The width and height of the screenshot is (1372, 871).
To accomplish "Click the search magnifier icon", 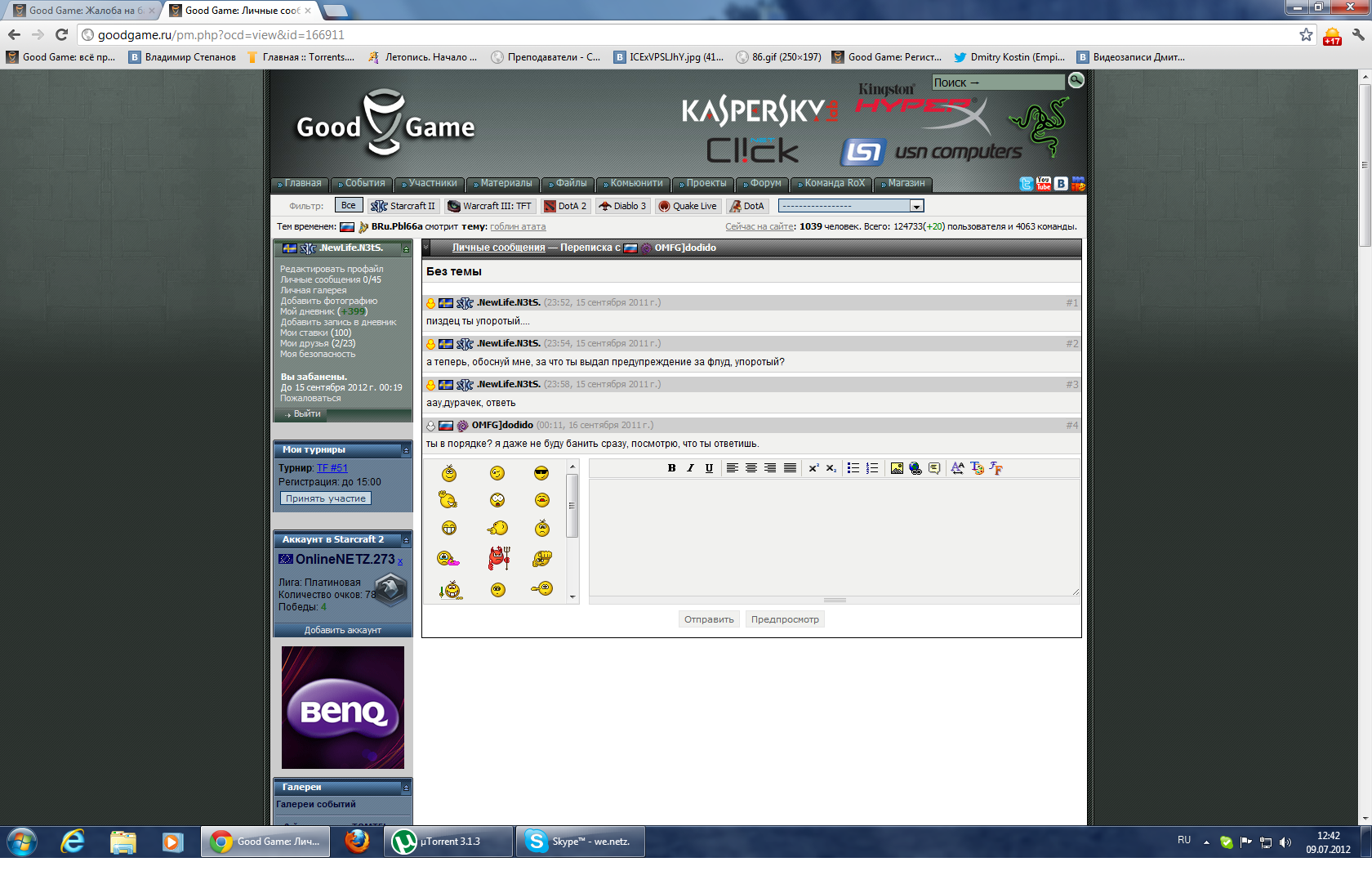I will coord(1076,80).
